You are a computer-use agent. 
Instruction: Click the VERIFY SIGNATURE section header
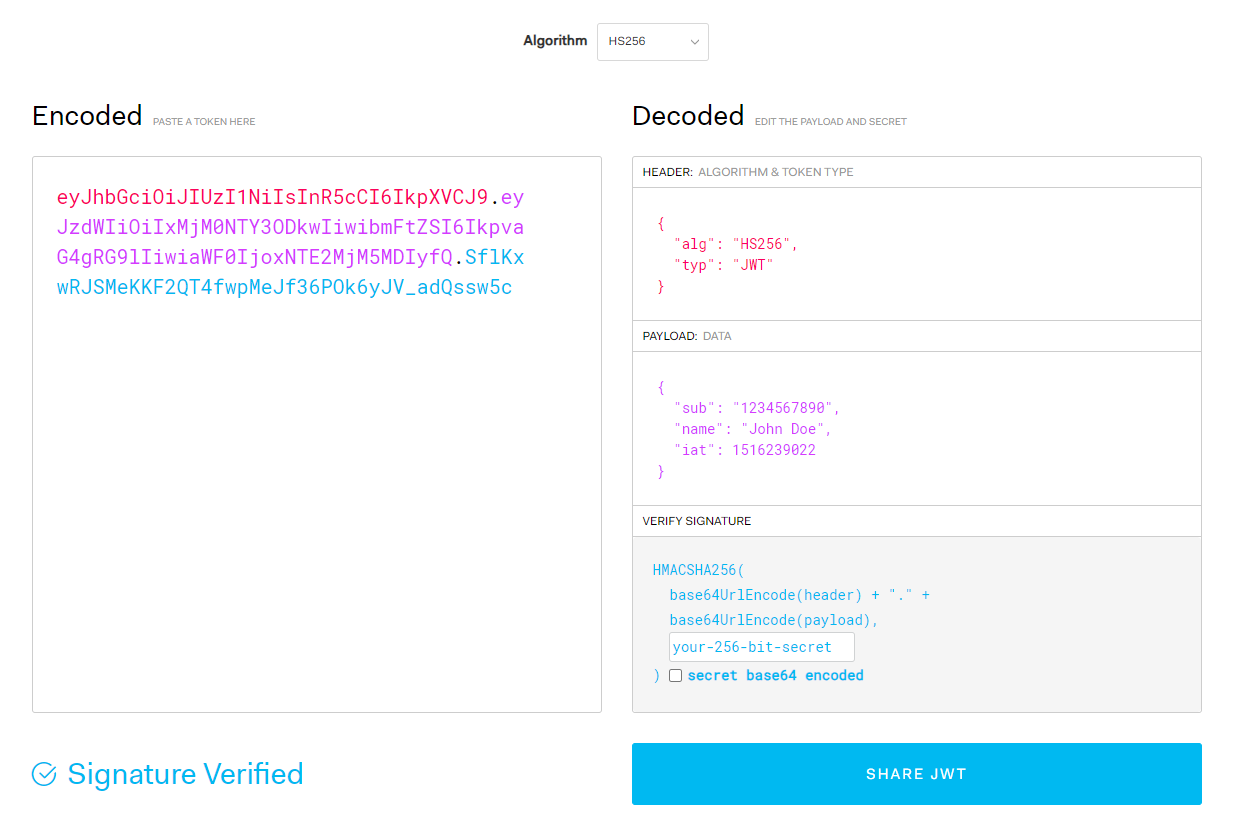[915, 520]
